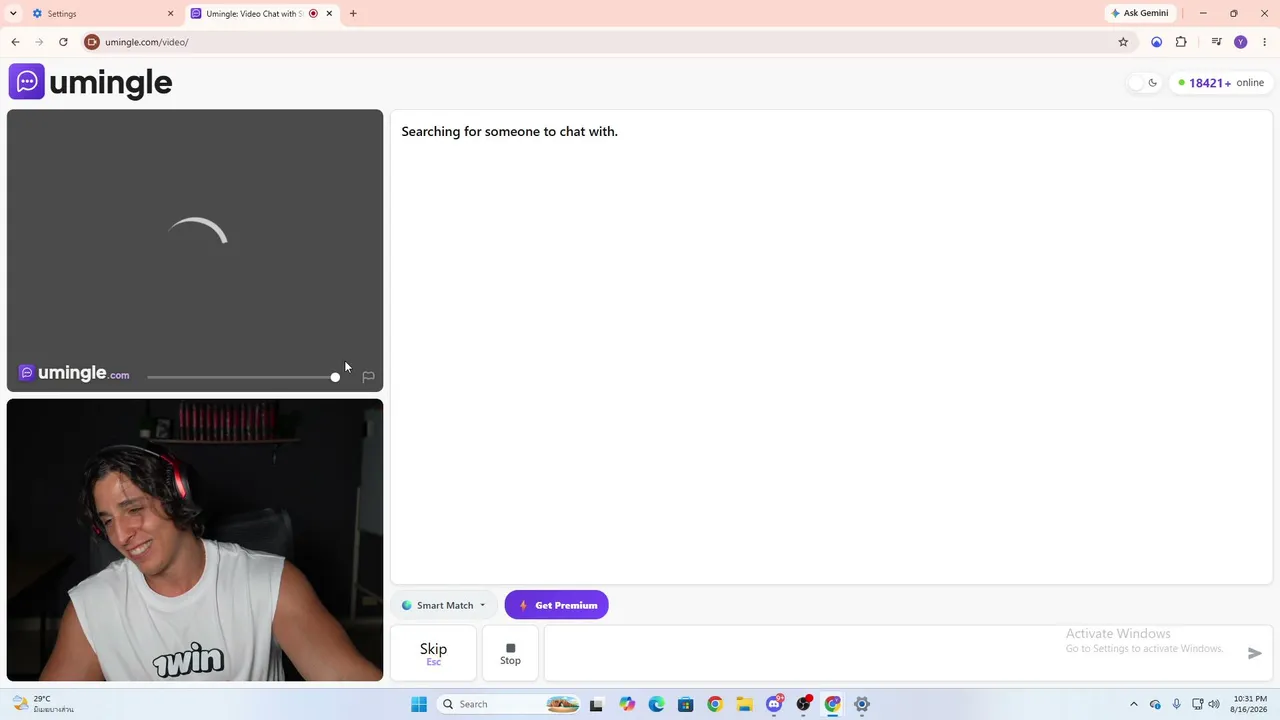Open the media controls icon in Chrome toolbar
This screenshot has height=720, width=1280.
click(1216, 42)
